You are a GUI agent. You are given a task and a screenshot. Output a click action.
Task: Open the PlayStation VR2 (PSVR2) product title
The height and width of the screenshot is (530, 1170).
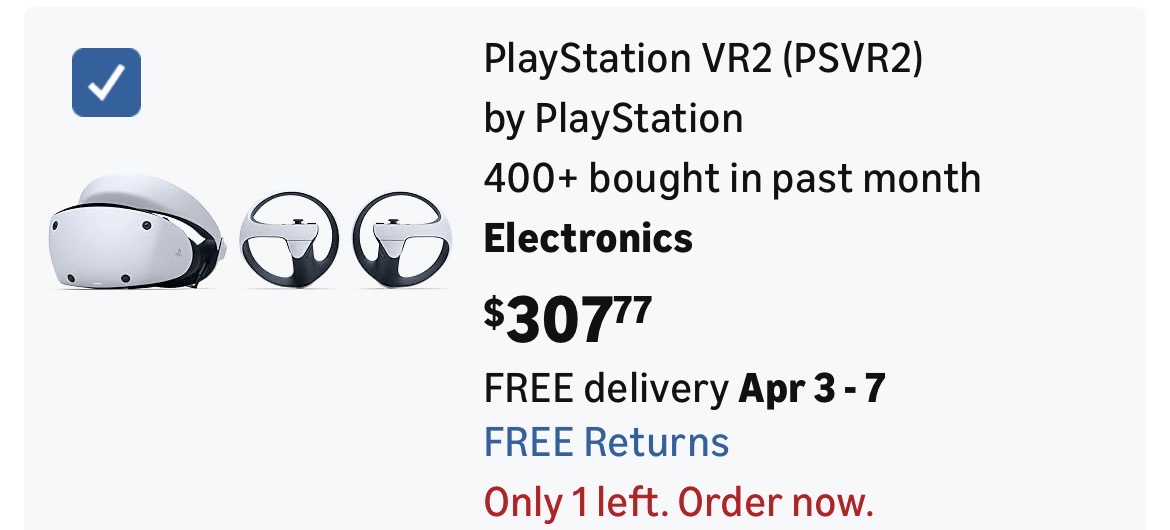click(x=702, y=59)
